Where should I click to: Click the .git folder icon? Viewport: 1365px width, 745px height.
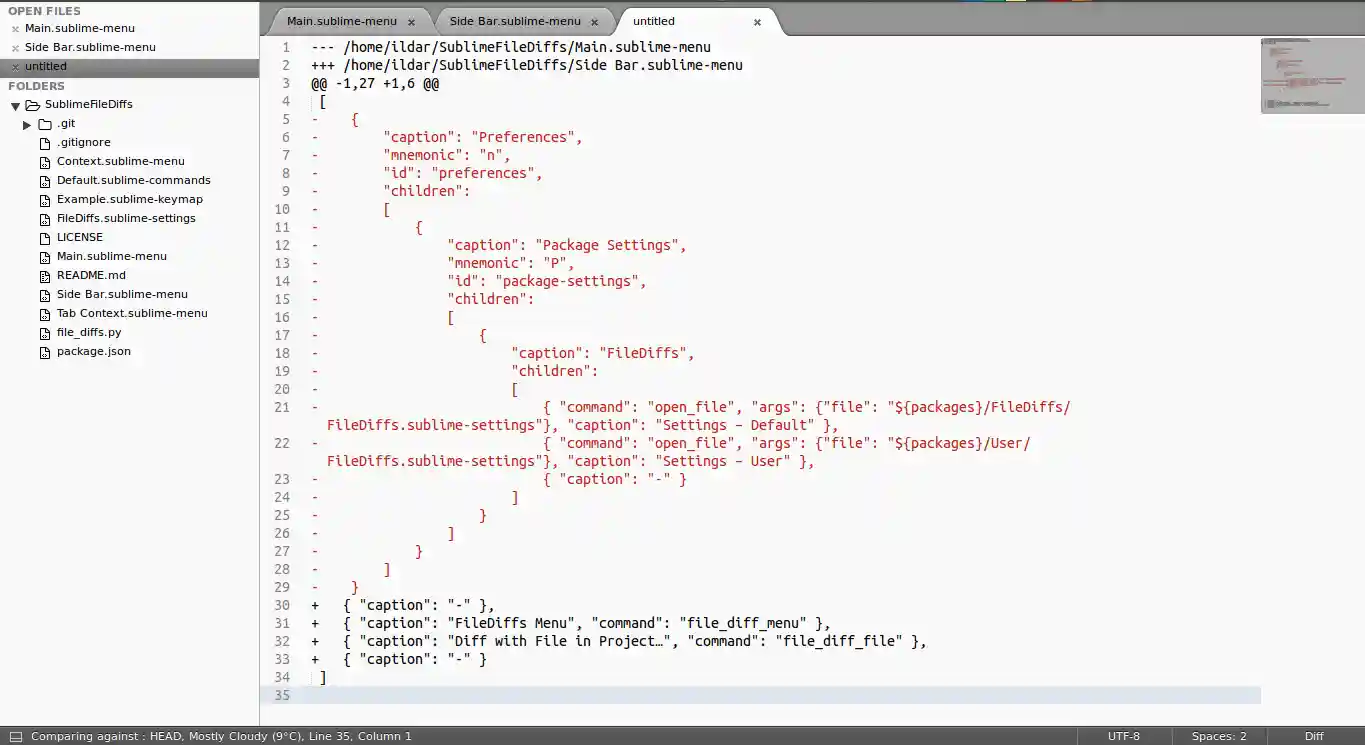click(45, 124)
